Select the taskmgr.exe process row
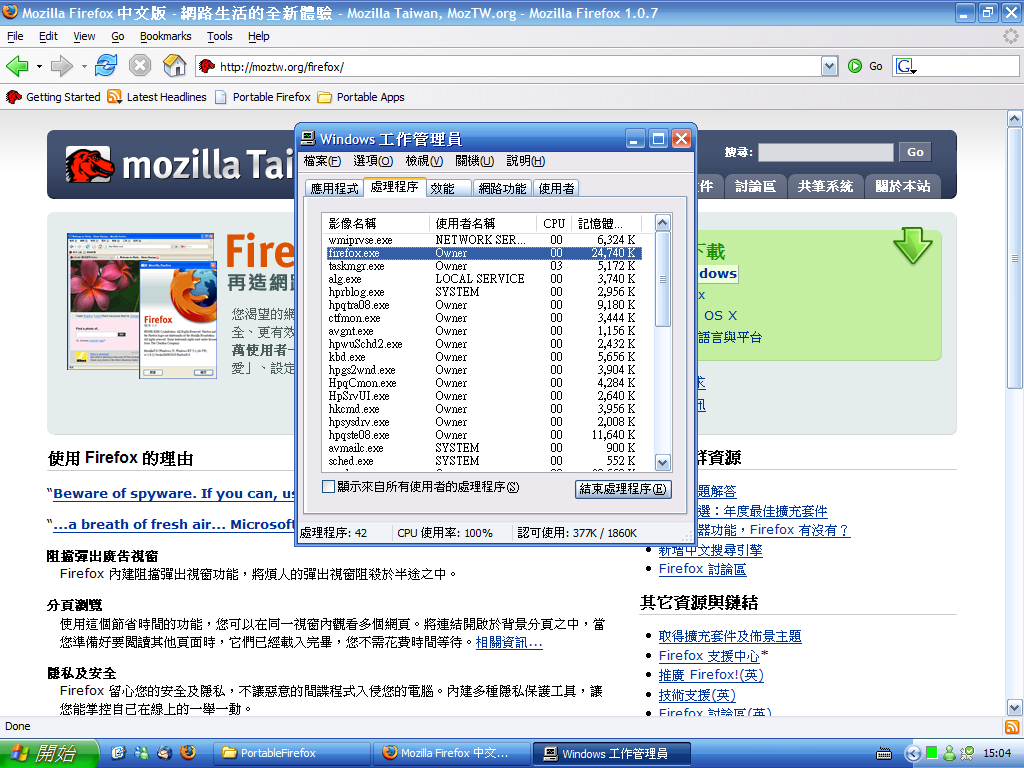 click(x=484, y=266)
